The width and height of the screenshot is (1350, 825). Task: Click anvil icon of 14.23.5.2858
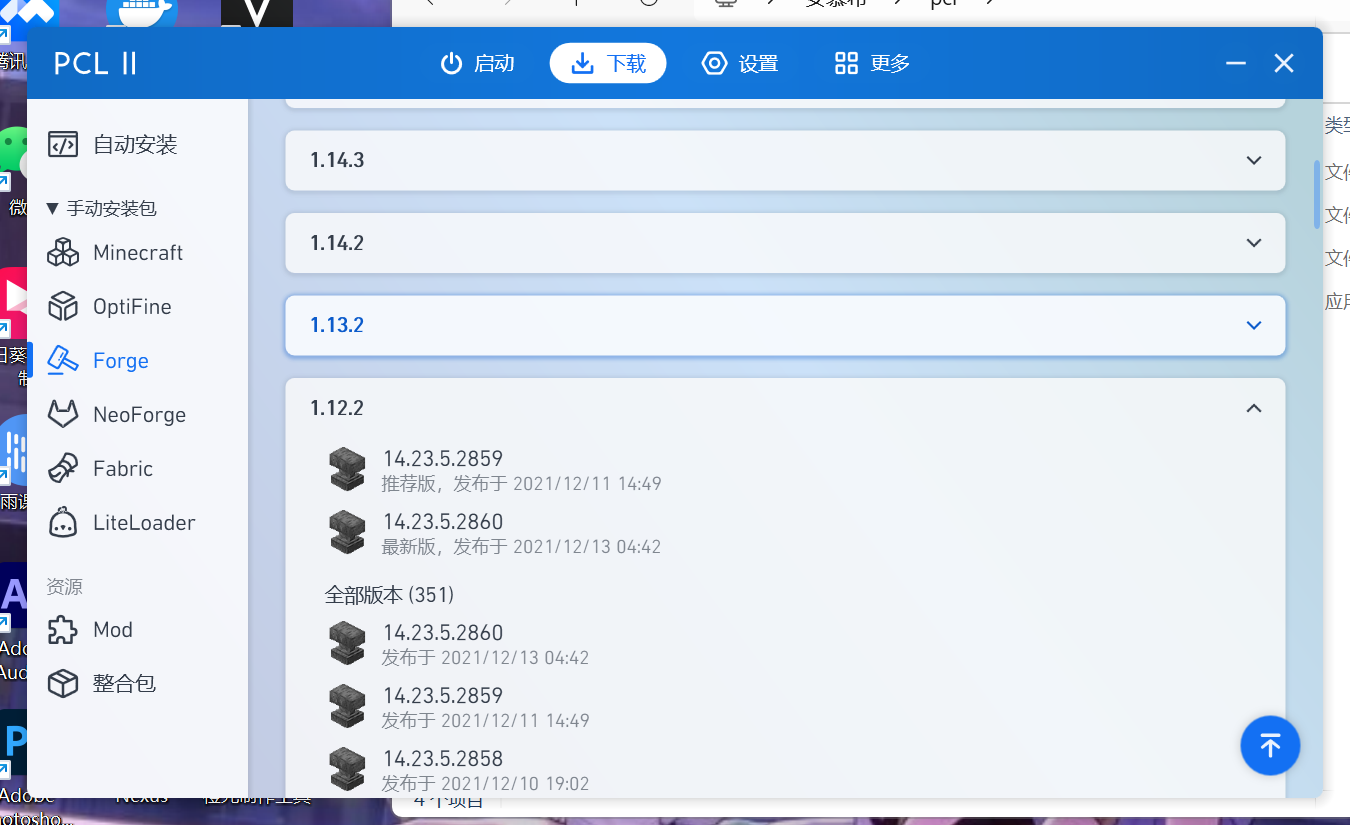pos(348,769)
